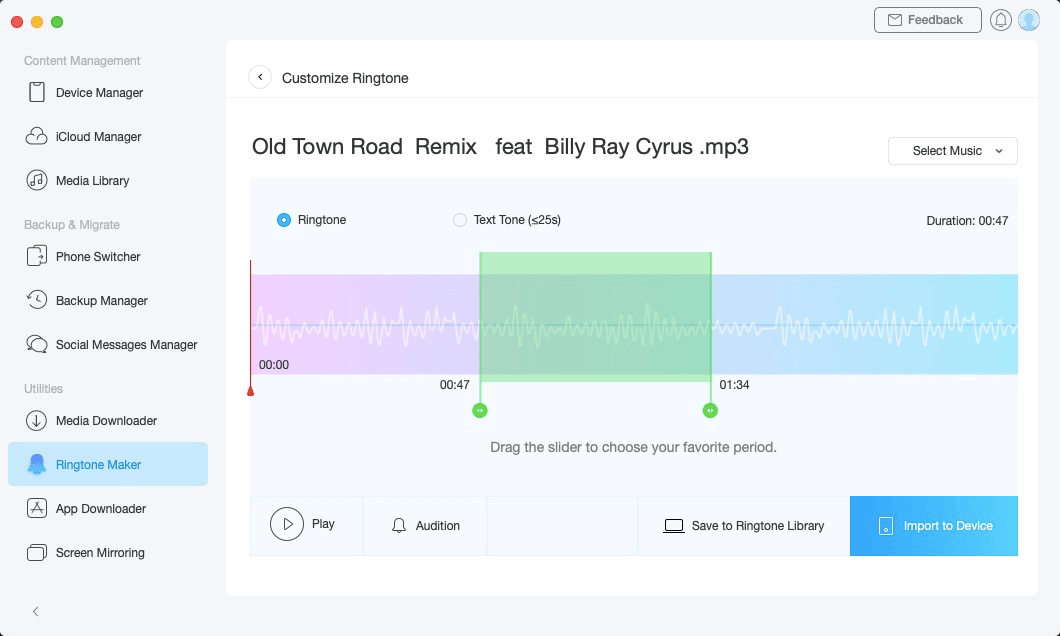The width and height of the screenshot is (1060, 636).
Task: Click the Media Downloader arrow icon
Action: tap(37, 420)
